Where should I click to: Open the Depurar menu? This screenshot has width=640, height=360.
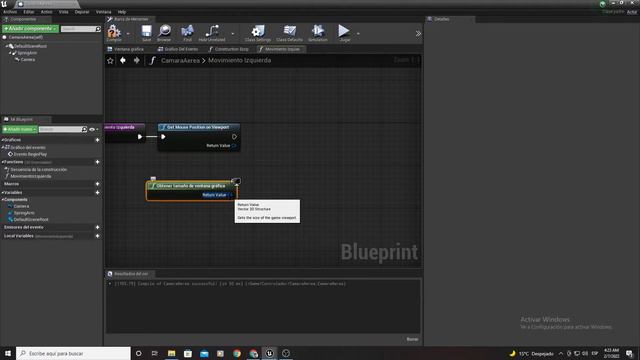pyautogui.click(x=82, y=12)
